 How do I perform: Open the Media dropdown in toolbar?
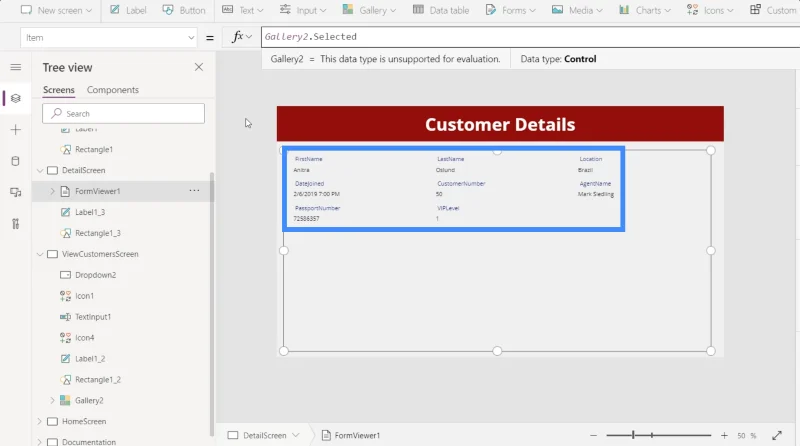[x=577, y=10]
